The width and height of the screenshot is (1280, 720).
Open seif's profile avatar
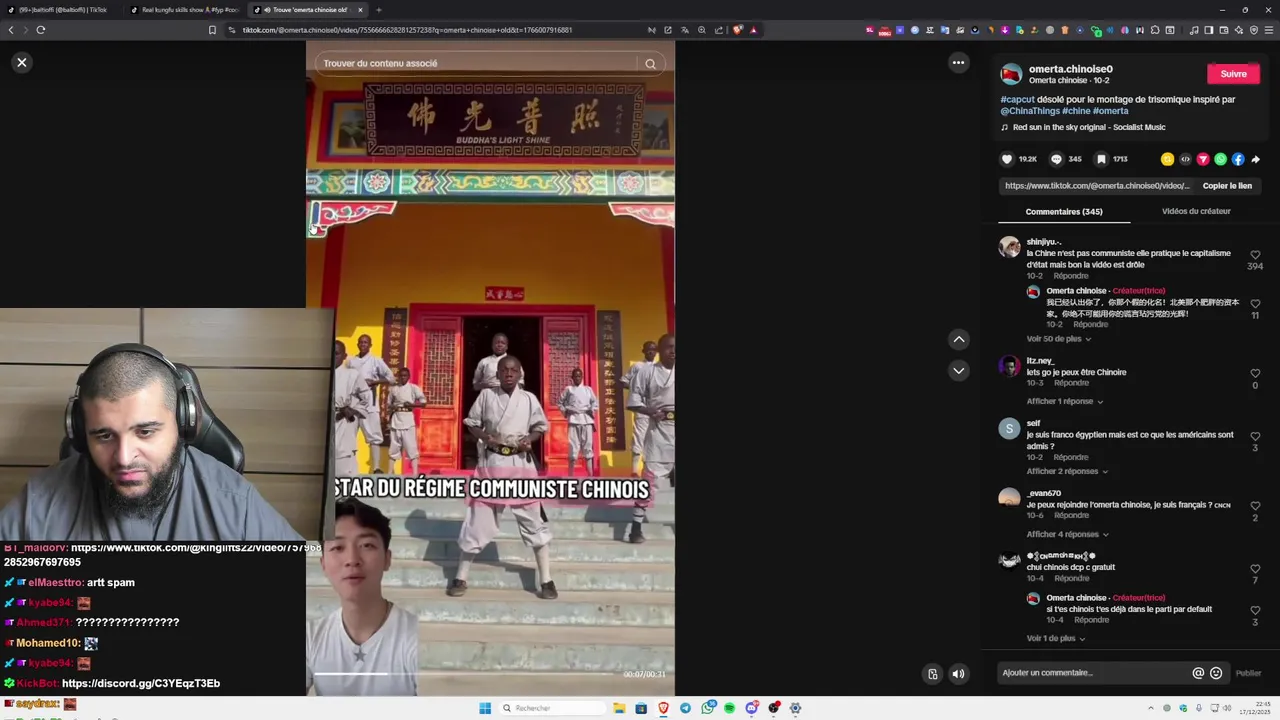(x=1009, y=429)
